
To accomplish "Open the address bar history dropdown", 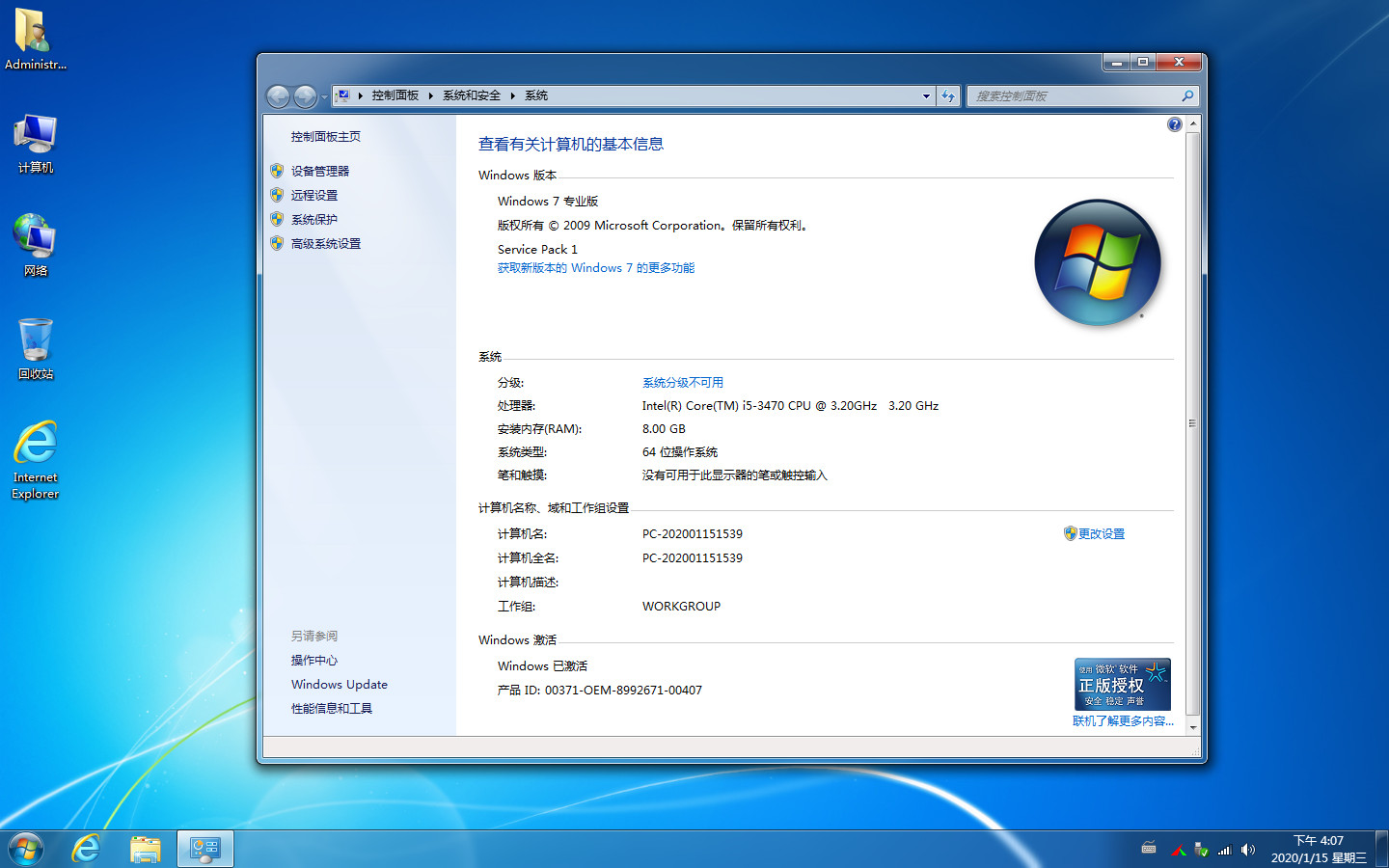I will click(926, 95).
